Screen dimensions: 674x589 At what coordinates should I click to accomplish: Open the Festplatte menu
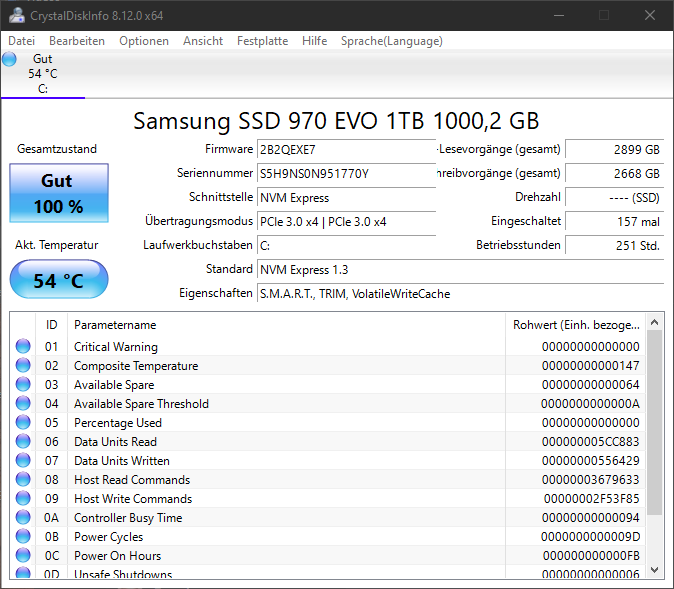[x=263, y=41]
